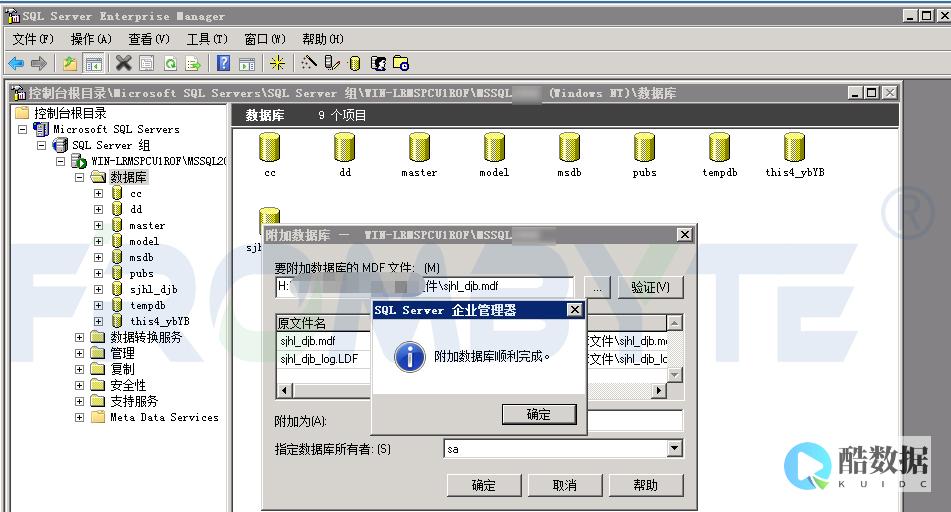Collapse the Microsoft SQL Servers tree node
The width and height of the screenshot is (951, 512).
(x=22, y=129)
